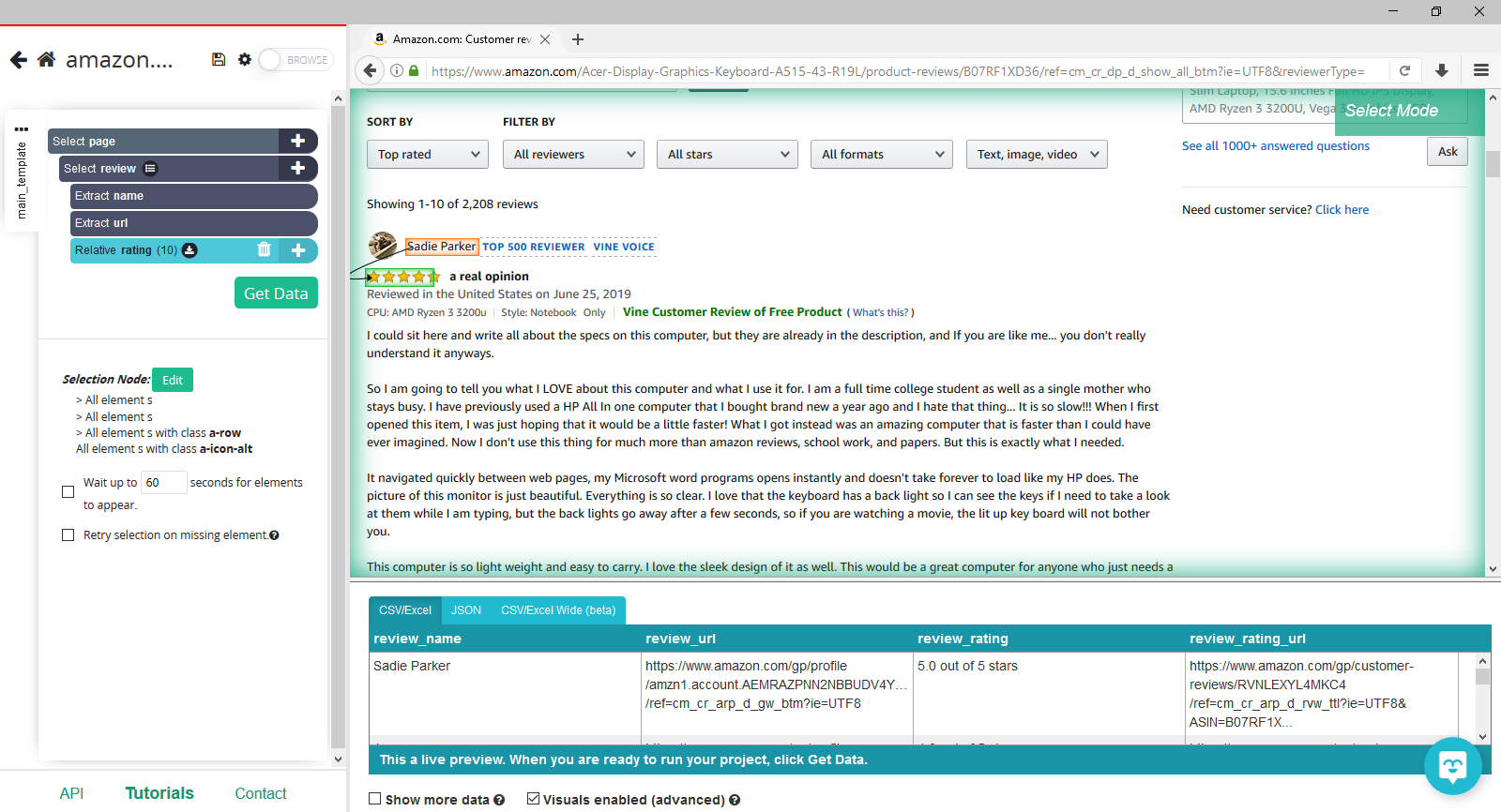
Task: Click See all 1000+ answered questions link
Action: [x=1276, y=146]
